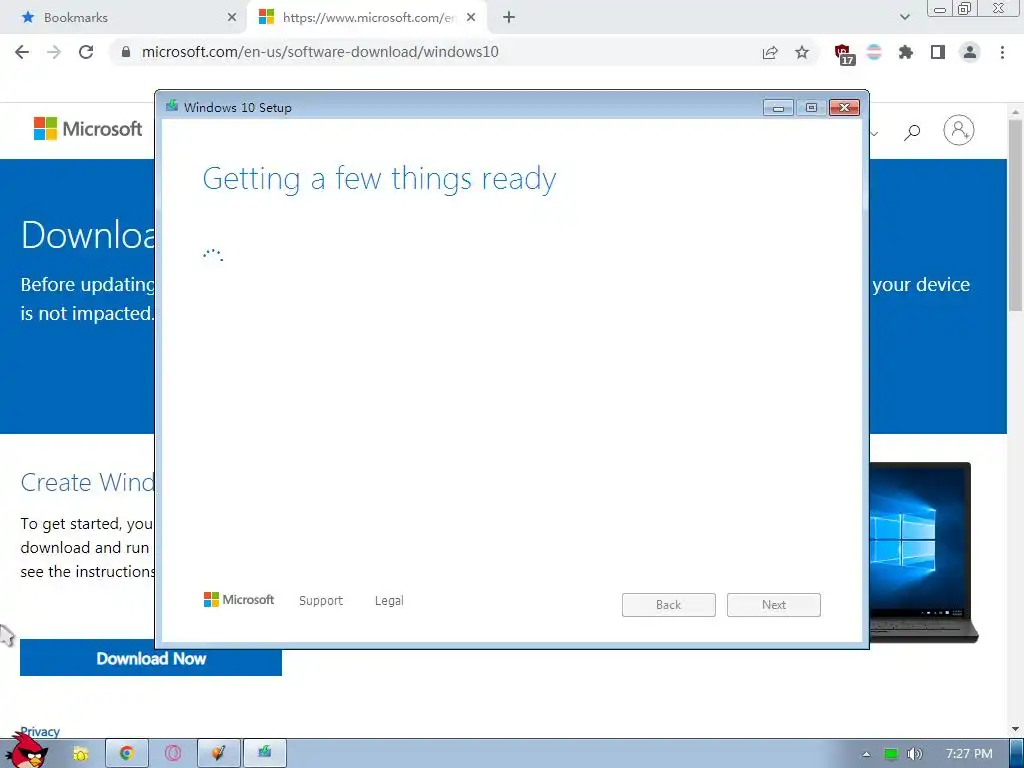This screenshot has width=1024, height=768.
Task: Click the volume speaker tray icon
Action: click(x=915, y=754)
